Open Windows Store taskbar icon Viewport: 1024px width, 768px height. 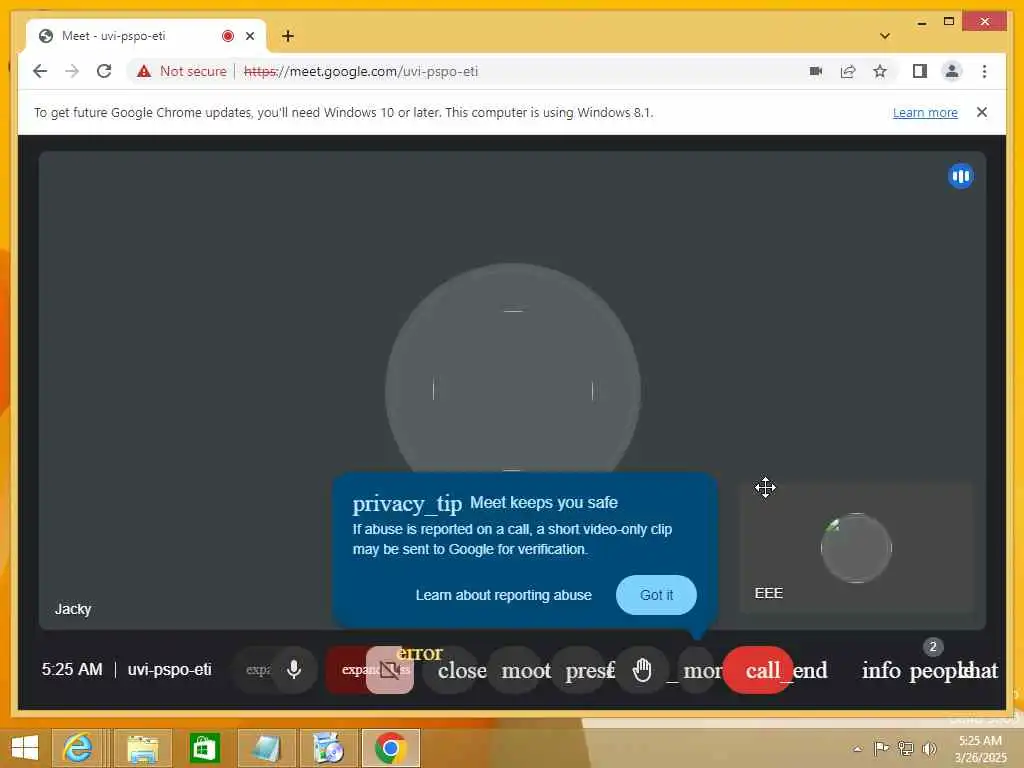[x=204, y=748]
